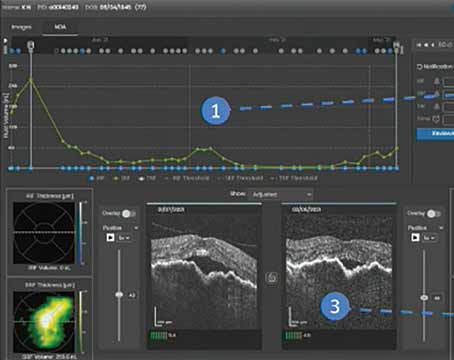The width and height of the screenshot is (454, 360).
Task: Click the left vertical scan position slider handle
Action: [x=119, y=295]
